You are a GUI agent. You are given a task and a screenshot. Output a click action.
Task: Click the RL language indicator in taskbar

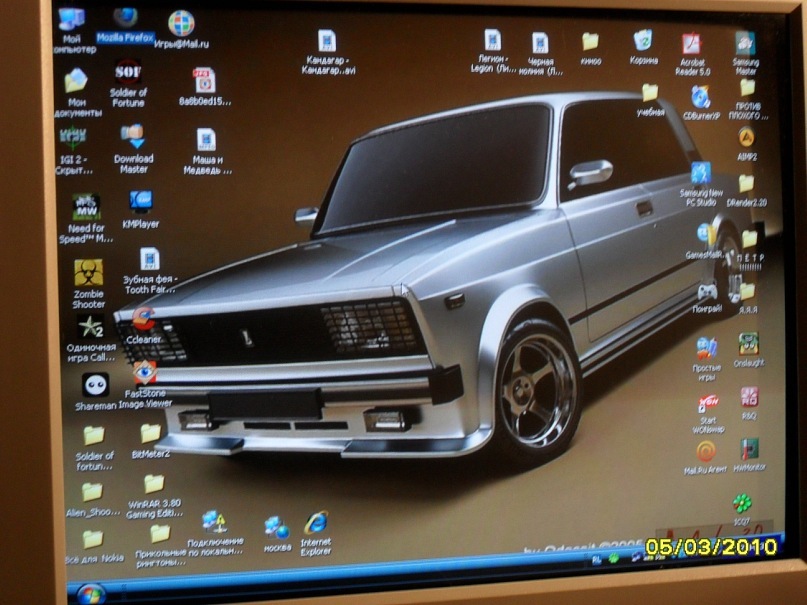(x=596, y=562)
